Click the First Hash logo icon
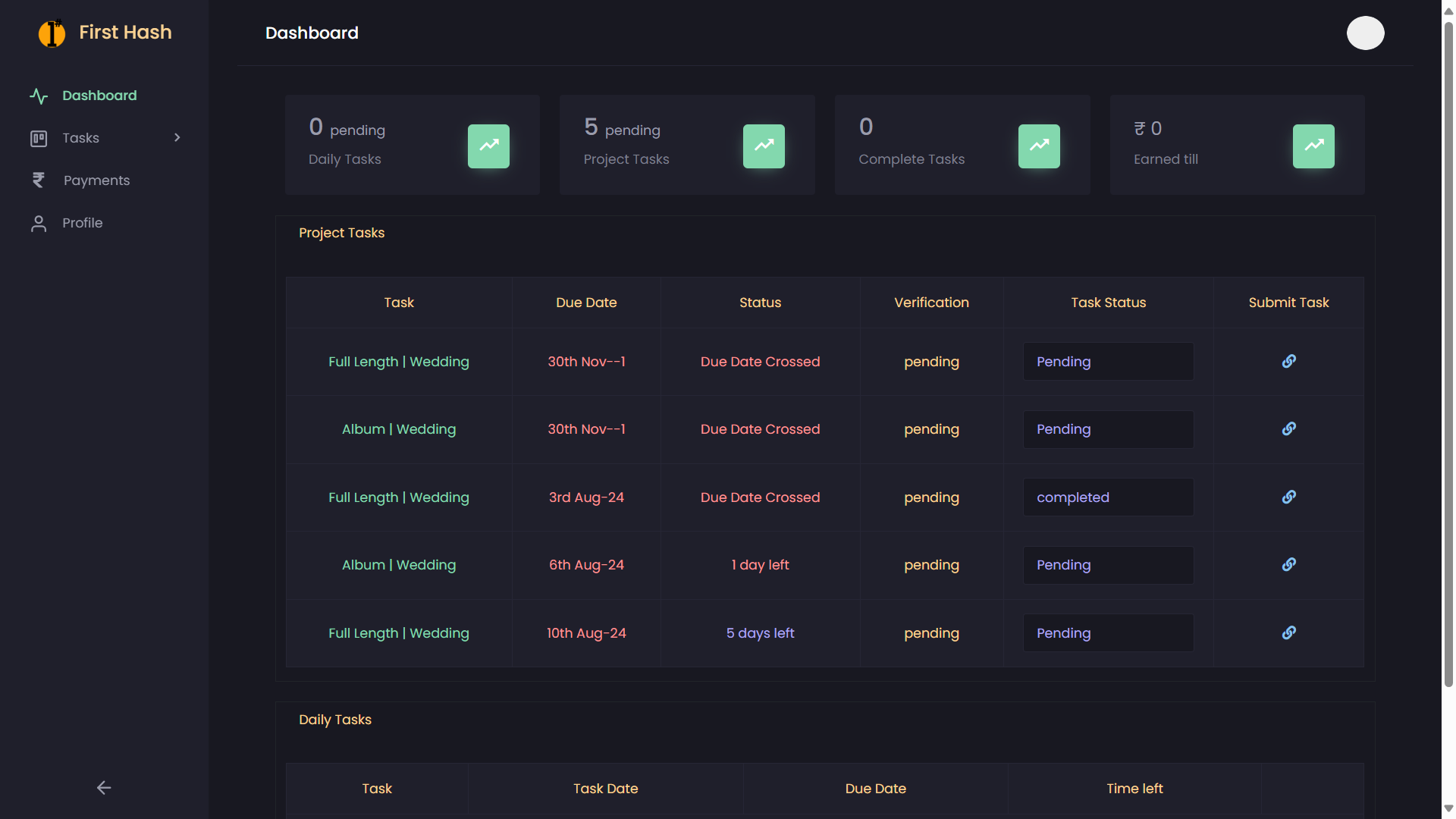The image size is (1456, 819). (52, 33)
